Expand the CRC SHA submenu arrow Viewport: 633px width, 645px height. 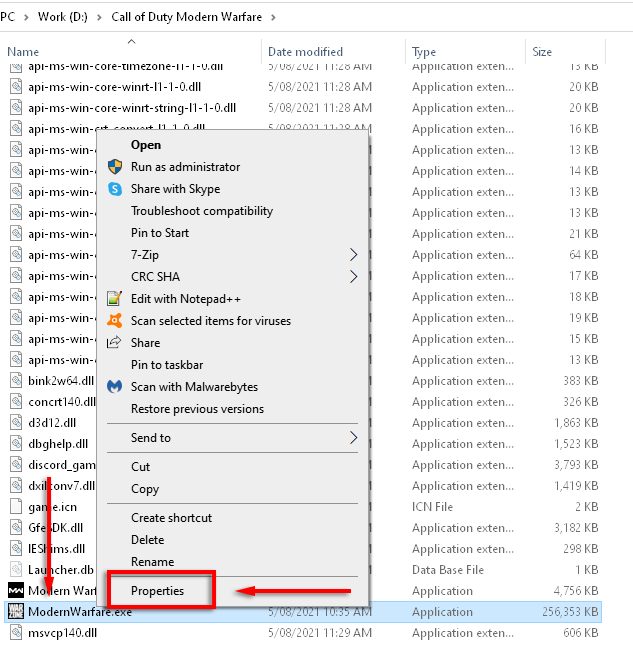click(353, 277)
